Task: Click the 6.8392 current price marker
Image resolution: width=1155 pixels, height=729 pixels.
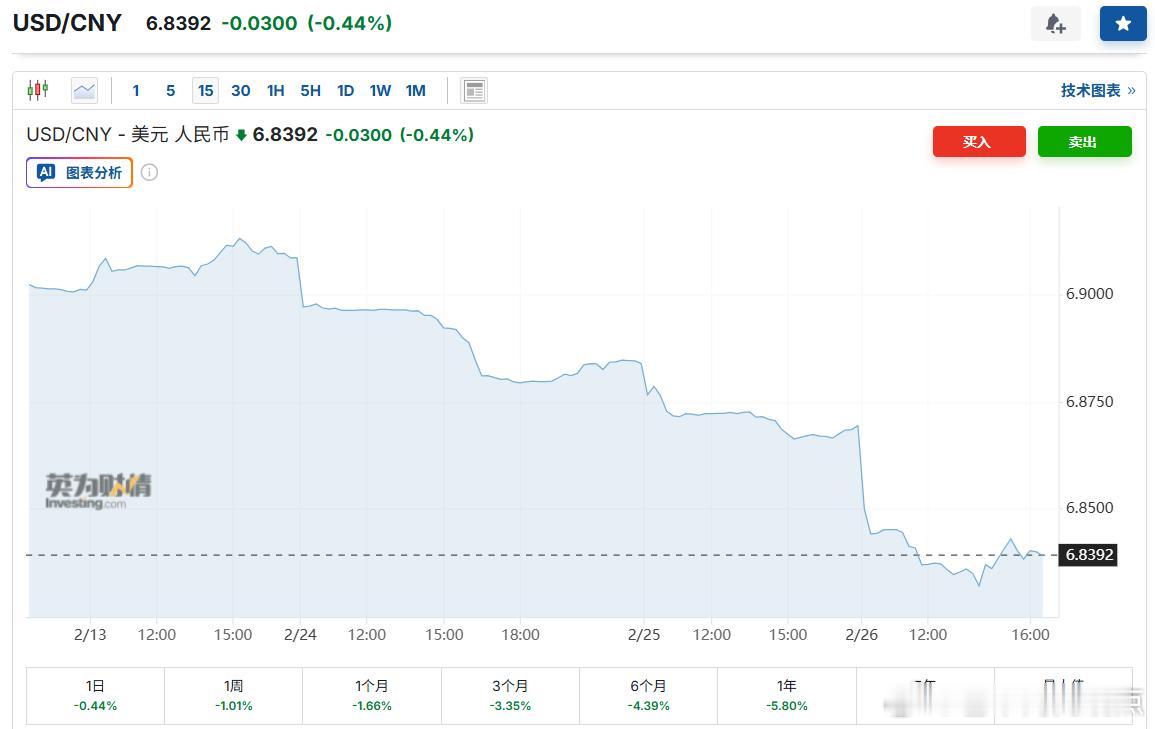Action: pyautogui.click(x=1088, y=554)
